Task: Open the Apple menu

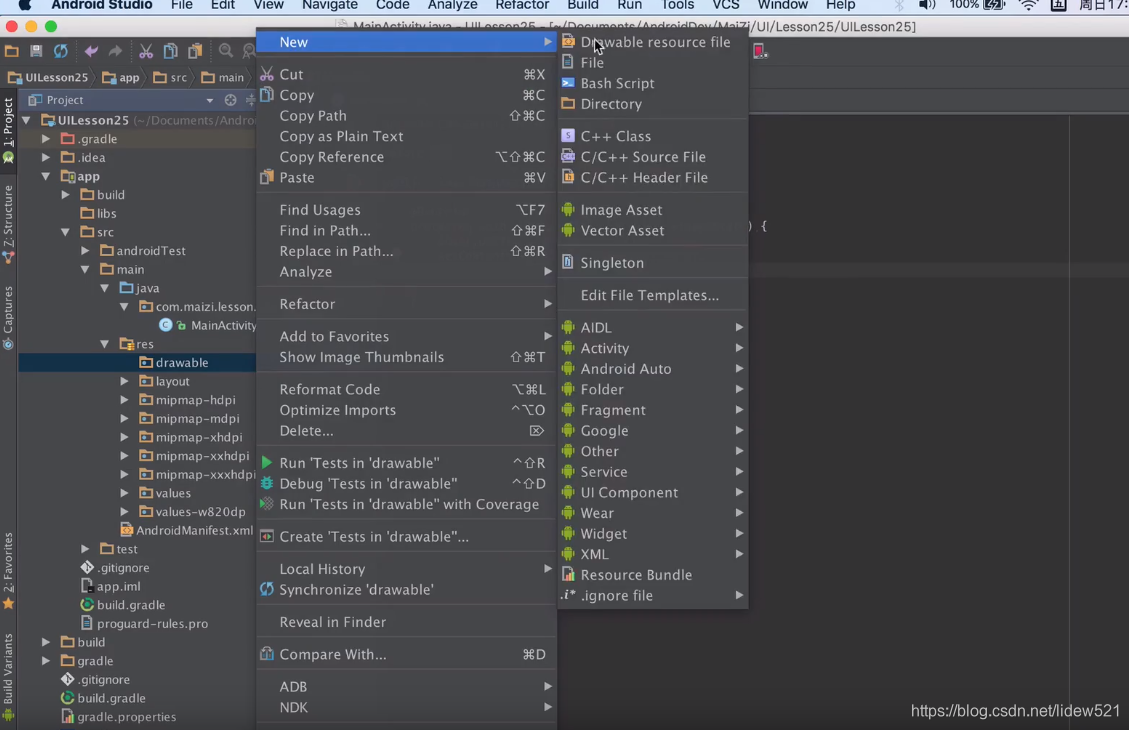Action: point(24,5)
